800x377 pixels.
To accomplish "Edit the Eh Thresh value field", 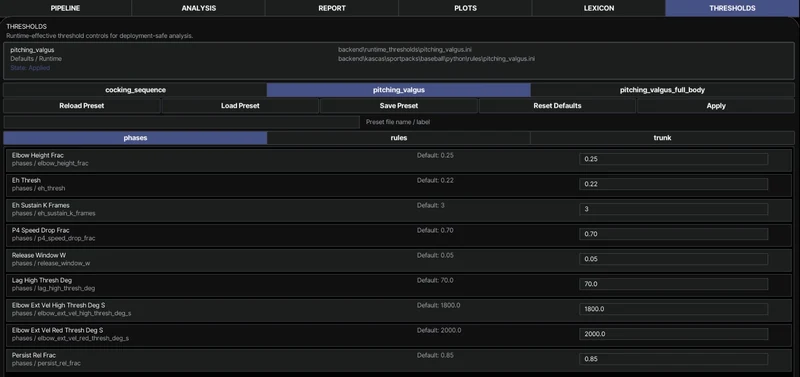I will coord(673,184).
